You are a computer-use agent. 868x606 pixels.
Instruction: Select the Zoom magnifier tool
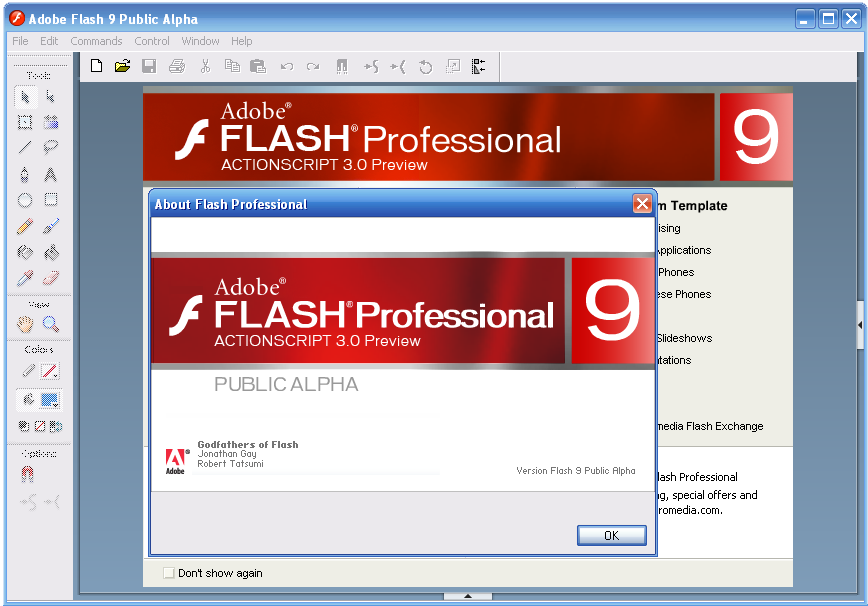click(x=50, y=324)
